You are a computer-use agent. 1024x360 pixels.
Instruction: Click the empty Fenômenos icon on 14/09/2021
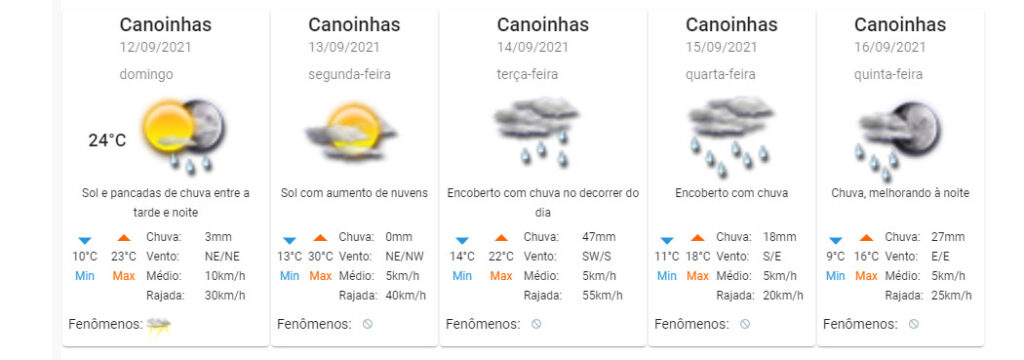(x=536, y=324)
